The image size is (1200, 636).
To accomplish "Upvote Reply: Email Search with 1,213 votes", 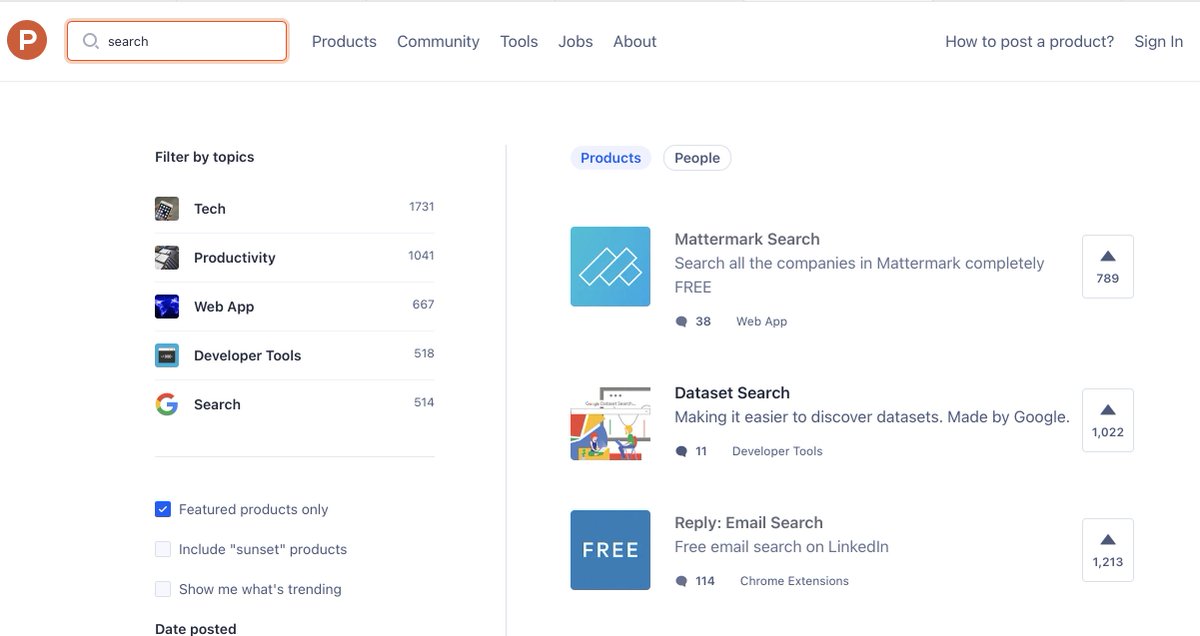I will tap(1108, 550).
